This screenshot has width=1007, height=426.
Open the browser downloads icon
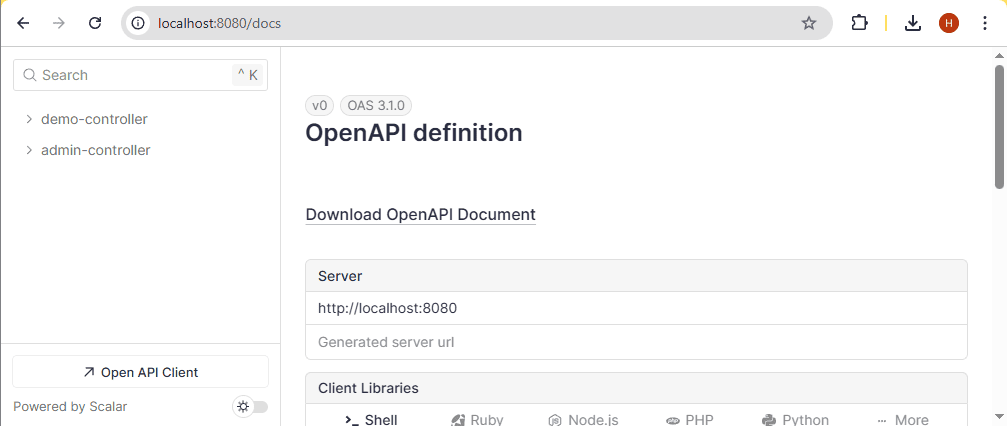point(913,23)
